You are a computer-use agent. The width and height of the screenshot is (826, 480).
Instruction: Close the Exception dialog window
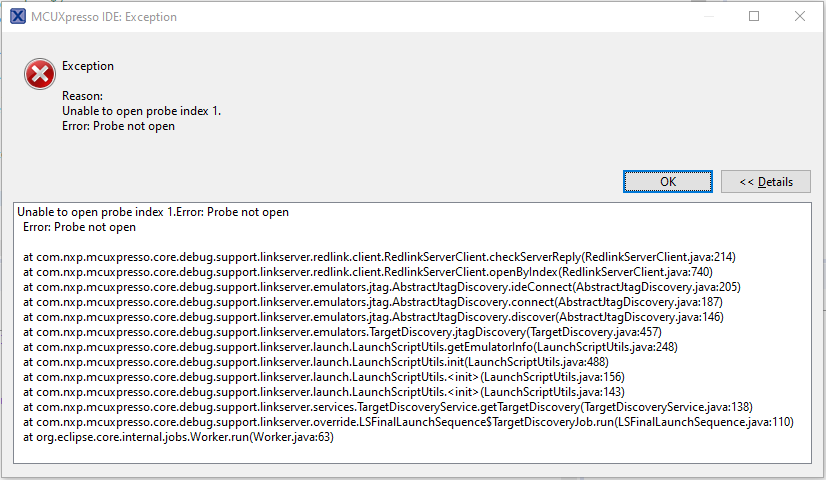point(800,16)
